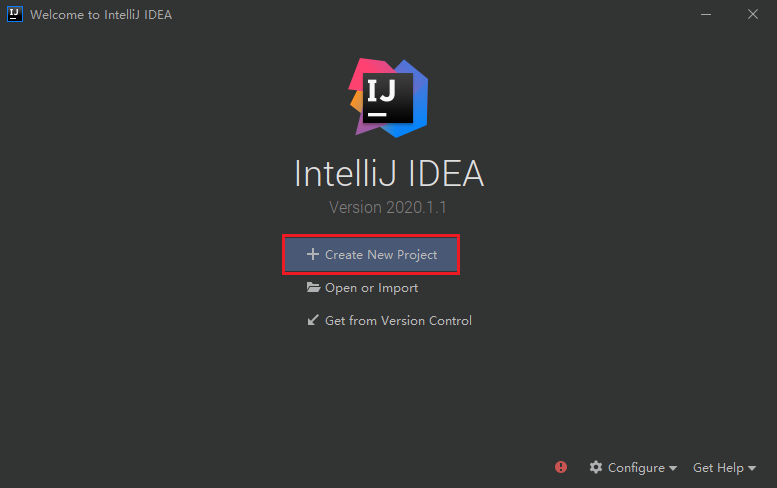The width and height of the screenshot is (777, 488).
Task: Click the plus icon beside Create New Project
Action: click(312, 254)
